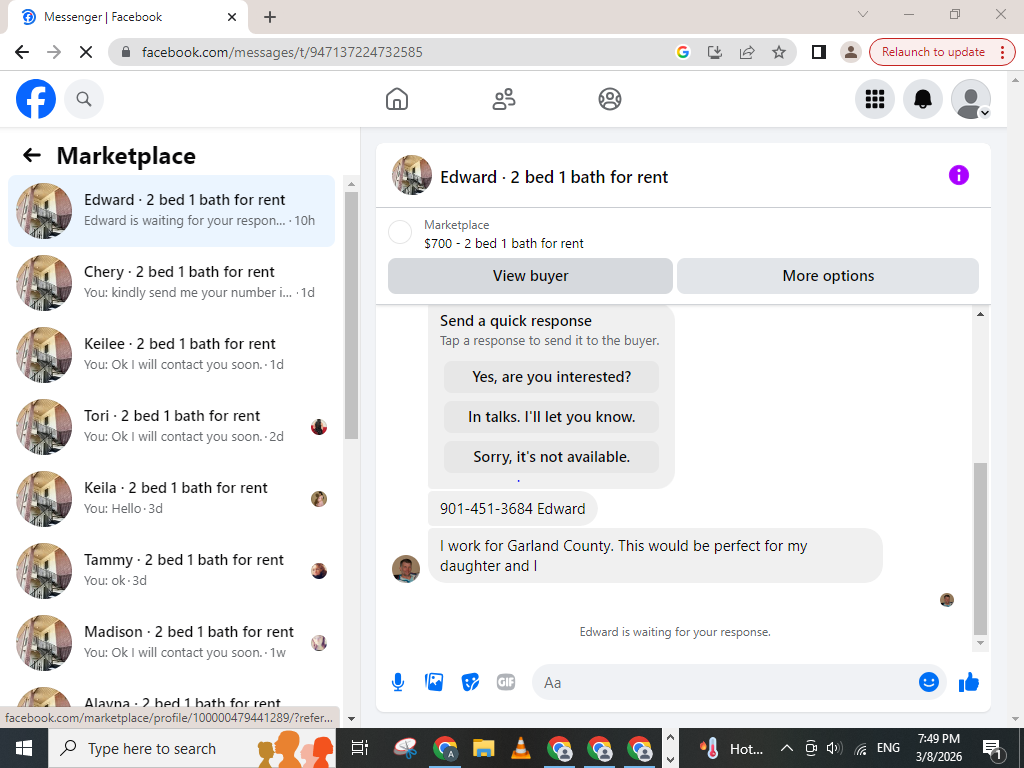
Task: Click the View buyer button
Action: coord(530,276)
